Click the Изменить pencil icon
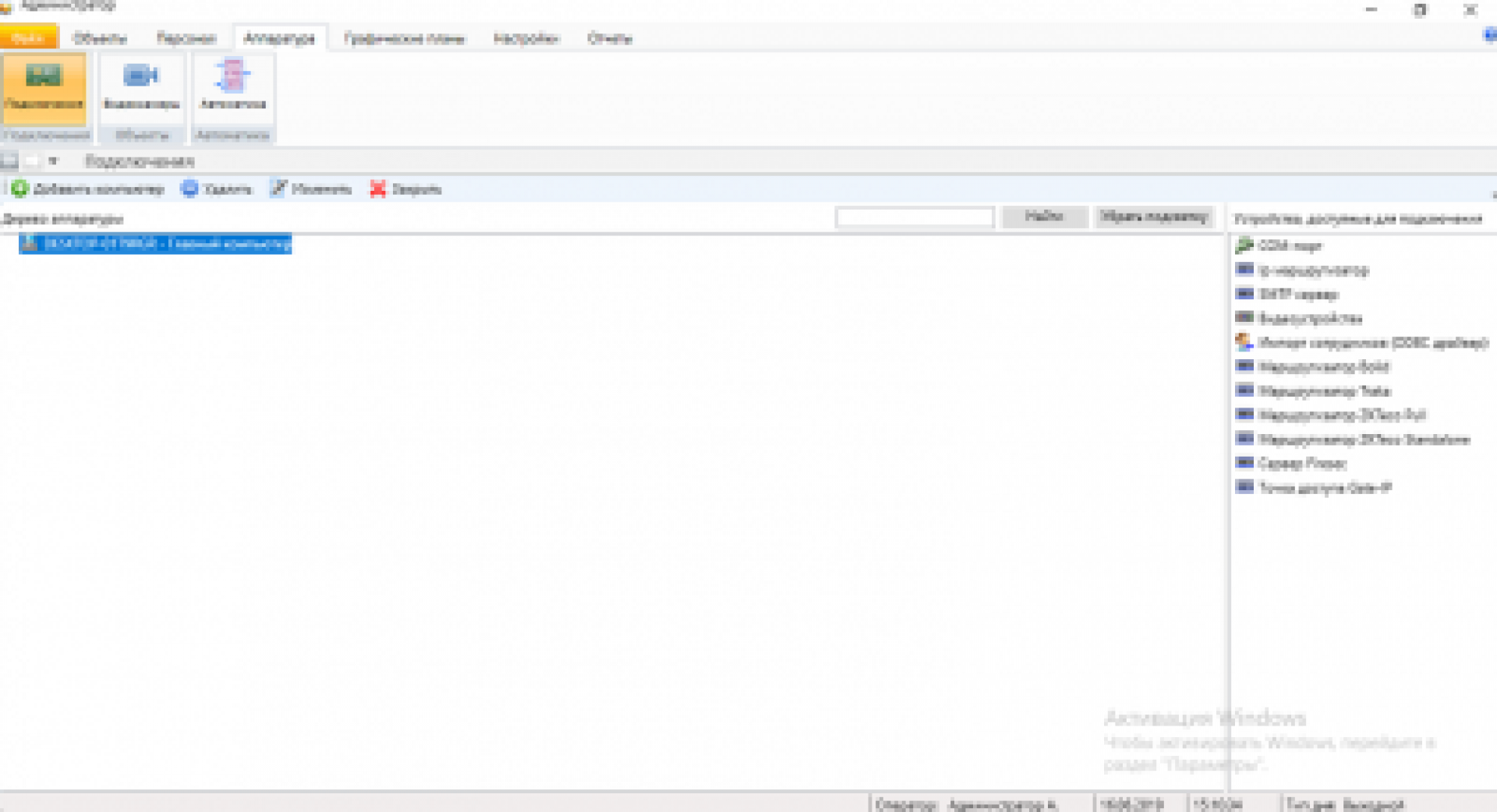 pos(278,189)
